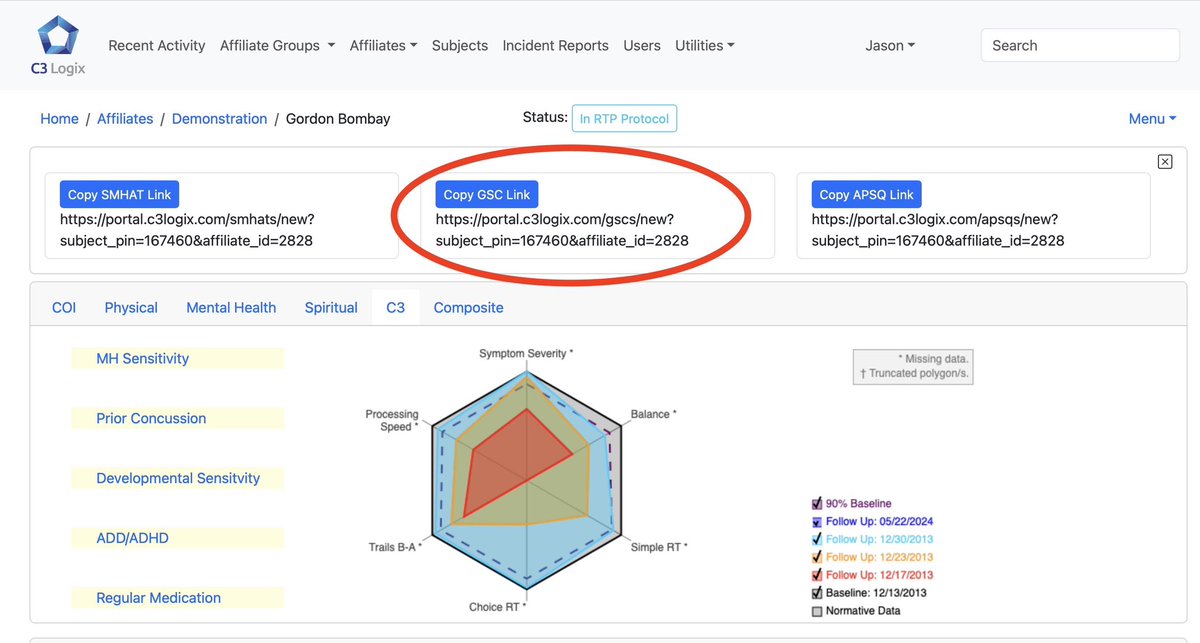Expand the Utilities dropdown menu
This screenshot has height=643, width=1200.
(x=705, y=45)
